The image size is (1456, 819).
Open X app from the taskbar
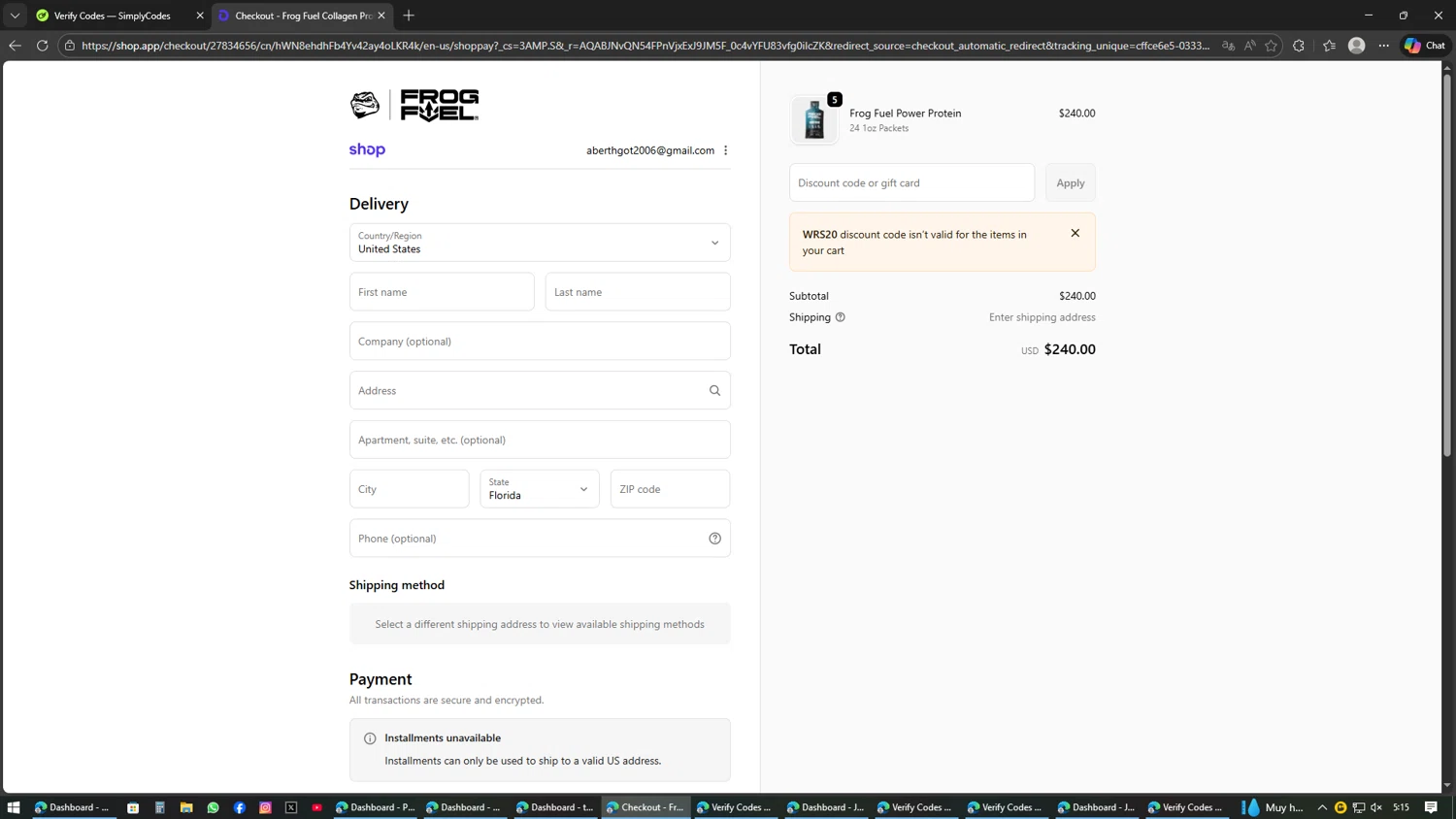point(291,807)
